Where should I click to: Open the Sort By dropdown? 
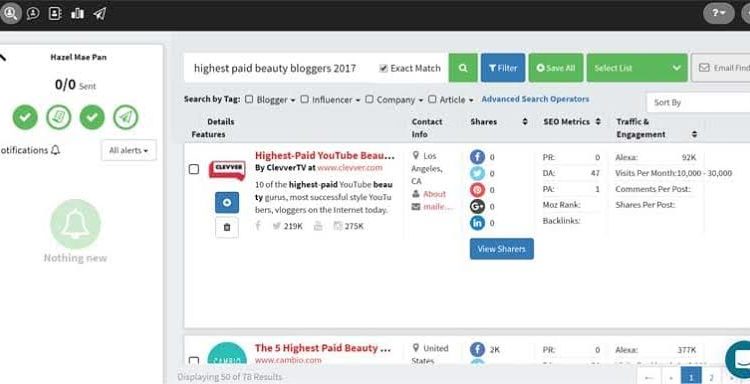[x=698, y=102]
